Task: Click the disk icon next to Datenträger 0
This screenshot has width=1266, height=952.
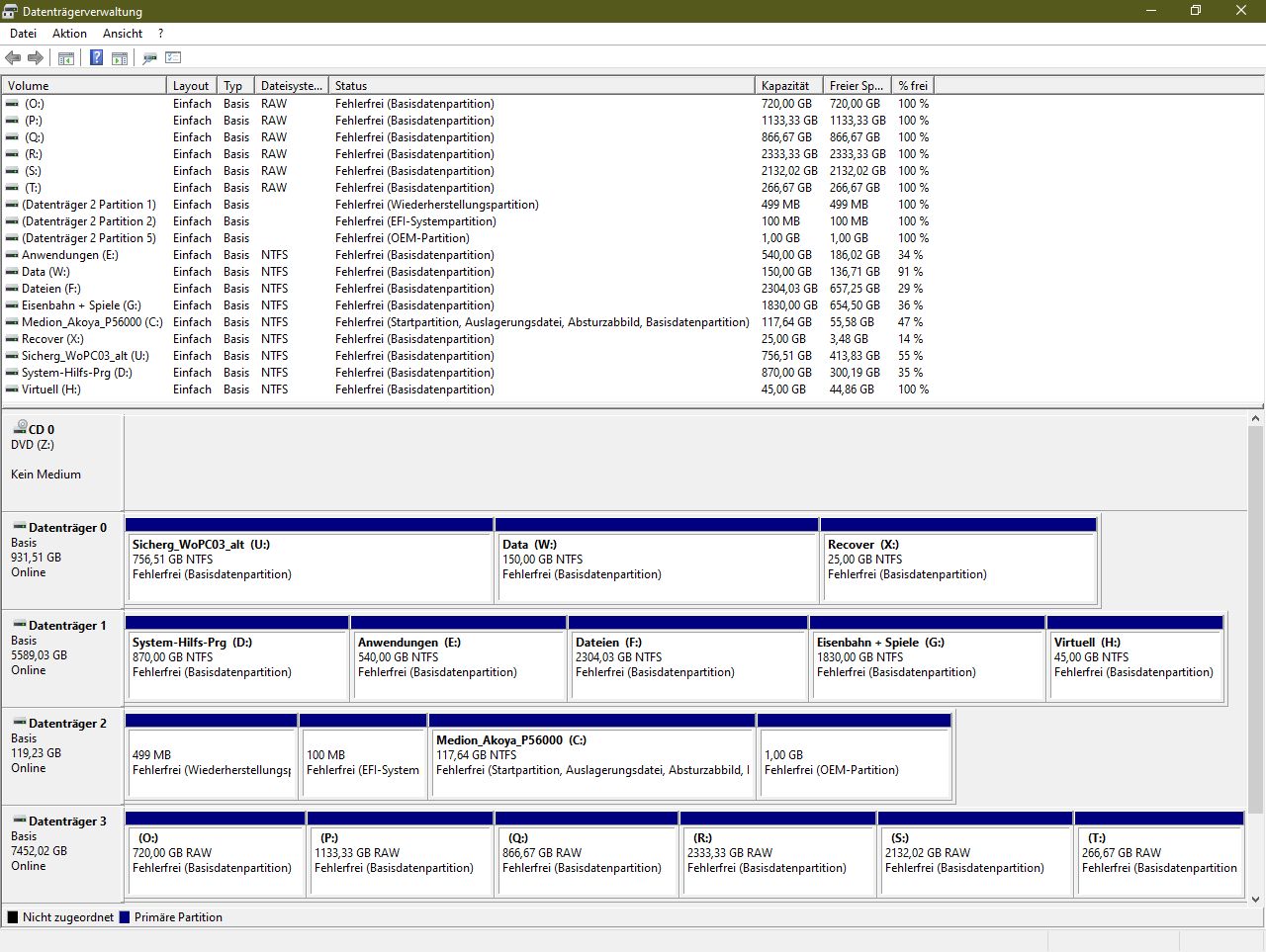Action: point(20,527)
